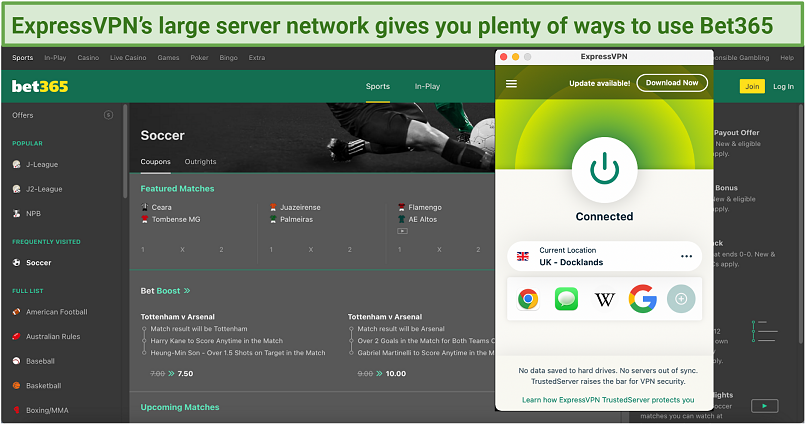Image resolution: width=806 pixels, height=425 pixels.
Task: Open In-Play in top bet365 bar
Action: coord(55,58)
